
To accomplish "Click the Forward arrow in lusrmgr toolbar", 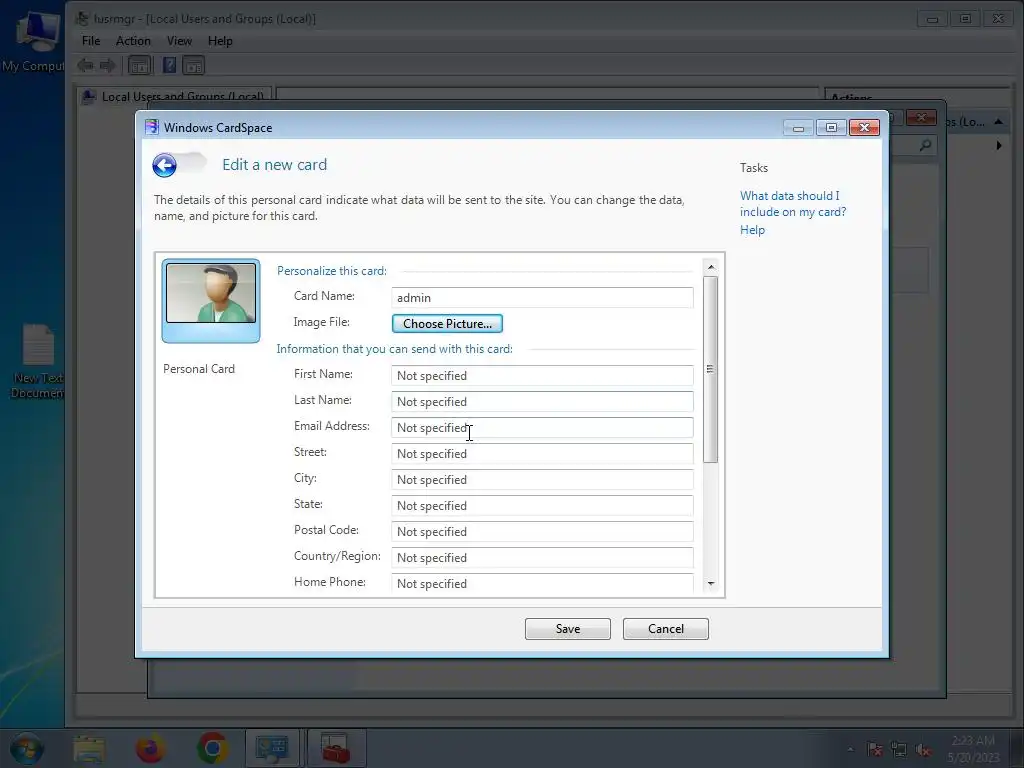I will 108,65.
